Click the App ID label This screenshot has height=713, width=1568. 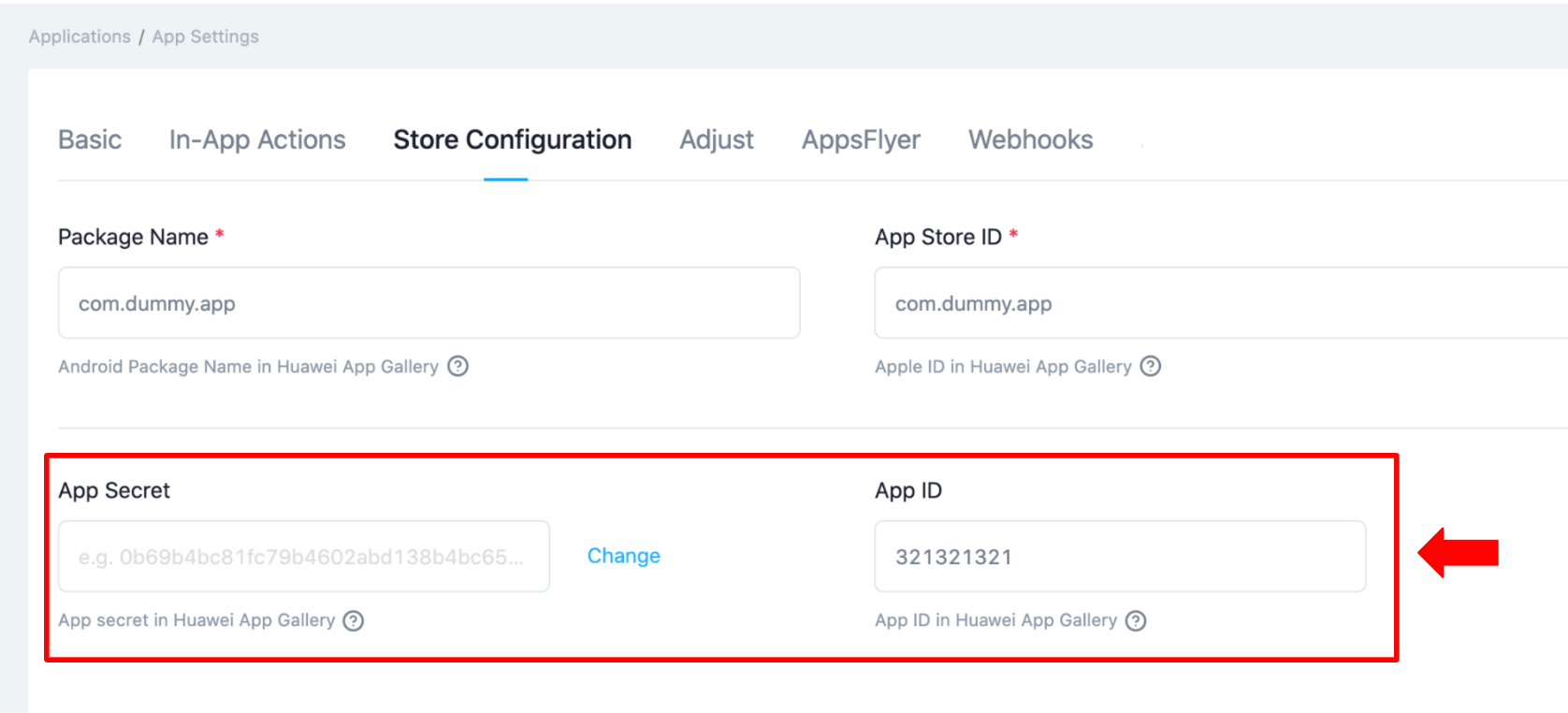pyautogui.click(x=908, y=490)
